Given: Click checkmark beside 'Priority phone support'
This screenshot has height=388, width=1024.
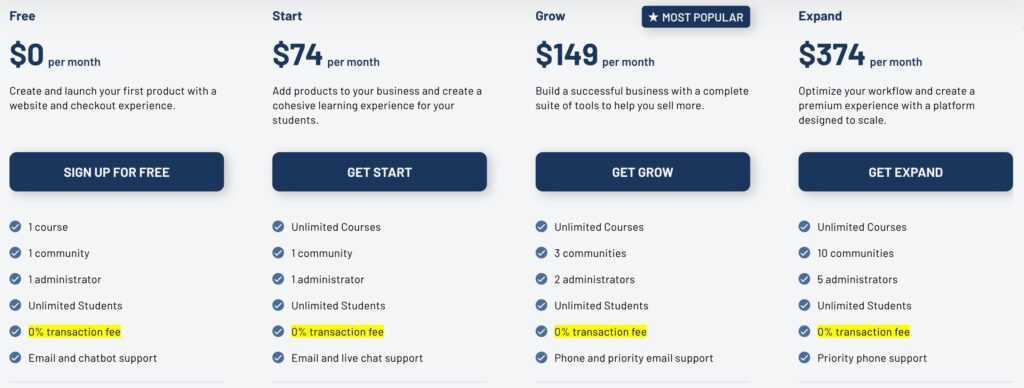Looking at the screenshot, I should 805,358.
